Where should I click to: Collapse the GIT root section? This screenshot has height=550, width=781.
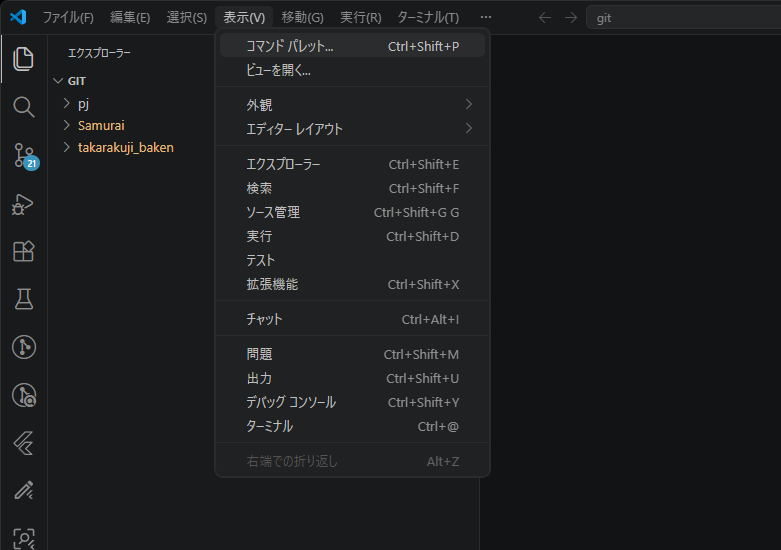[58, 81]
